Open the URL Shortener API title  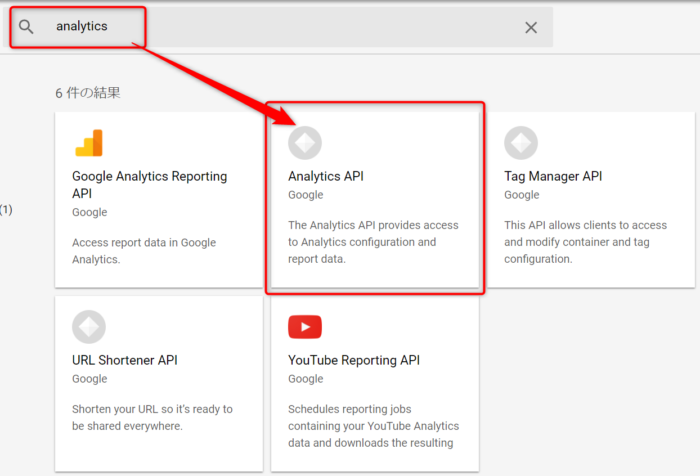point(124,360)
